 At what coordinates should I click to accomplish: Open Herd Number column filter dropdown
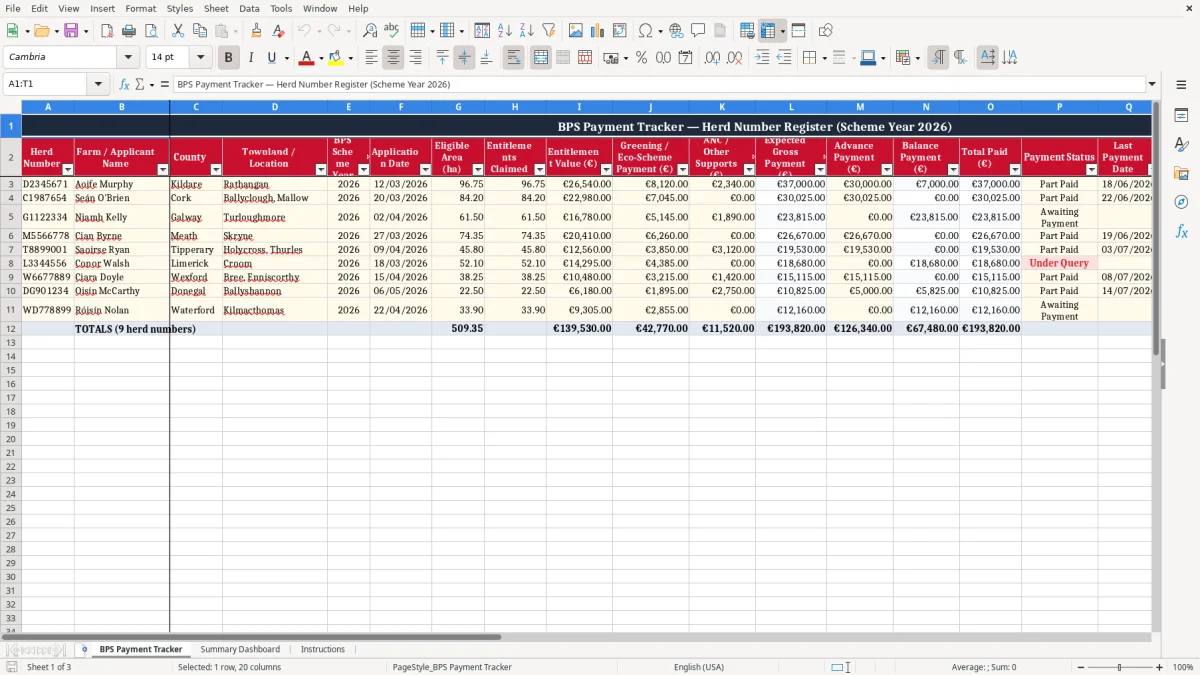[67, 170]
